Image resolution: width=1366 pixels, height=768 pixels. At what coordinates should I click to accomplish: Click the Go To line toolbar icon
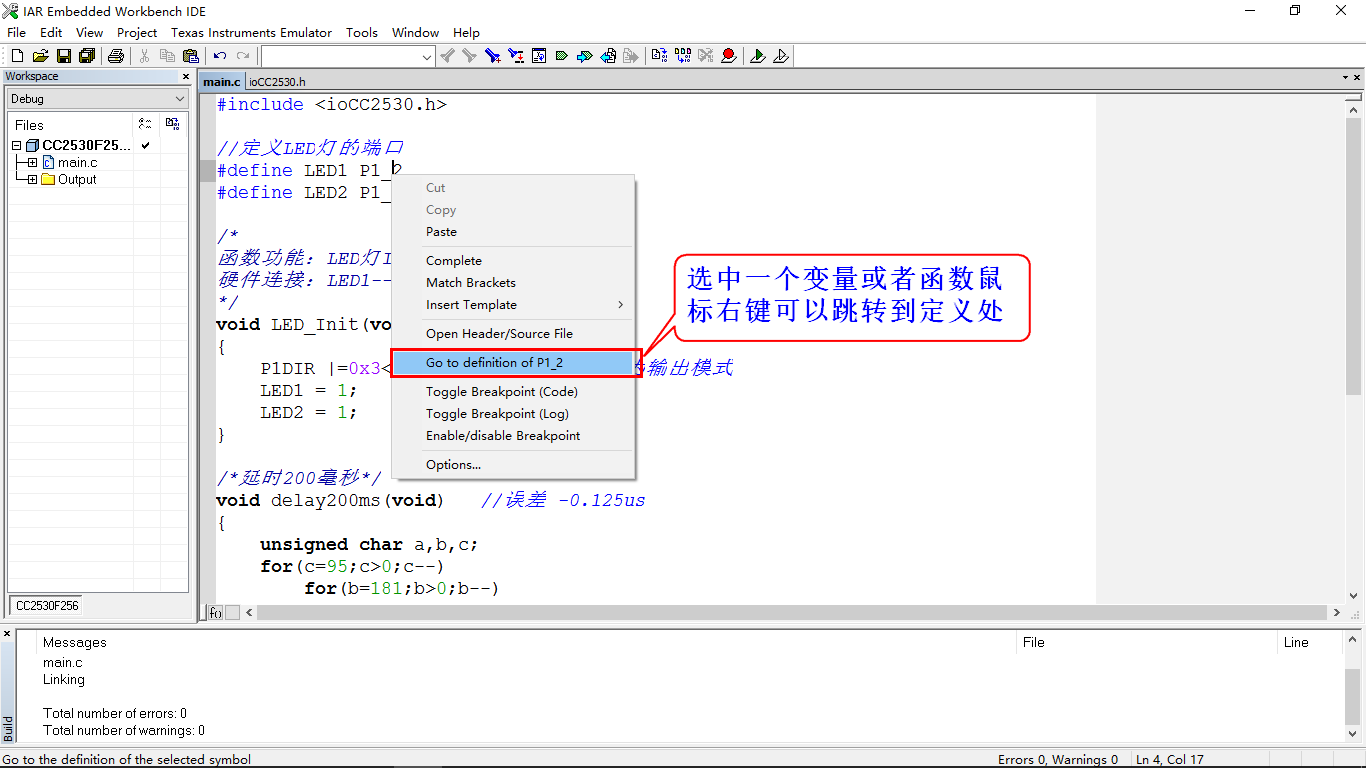tap(539, 56)
